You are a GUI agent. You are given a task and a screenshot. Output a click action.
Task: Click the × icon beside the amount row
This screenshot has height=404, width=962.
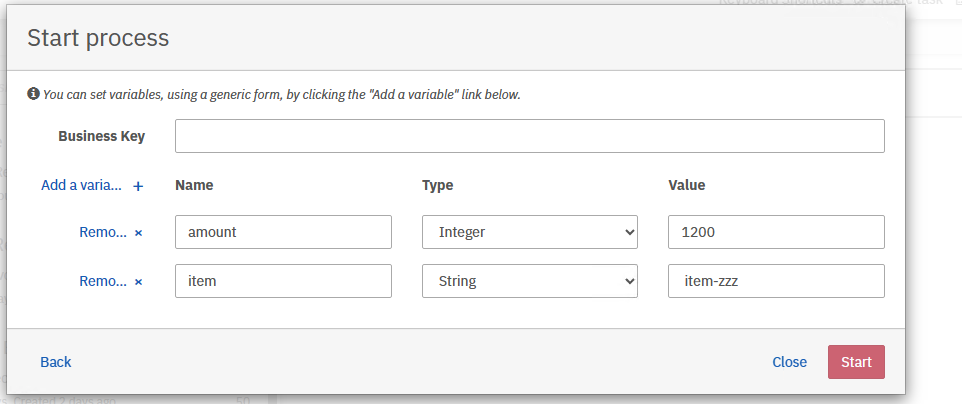[138, 232]
